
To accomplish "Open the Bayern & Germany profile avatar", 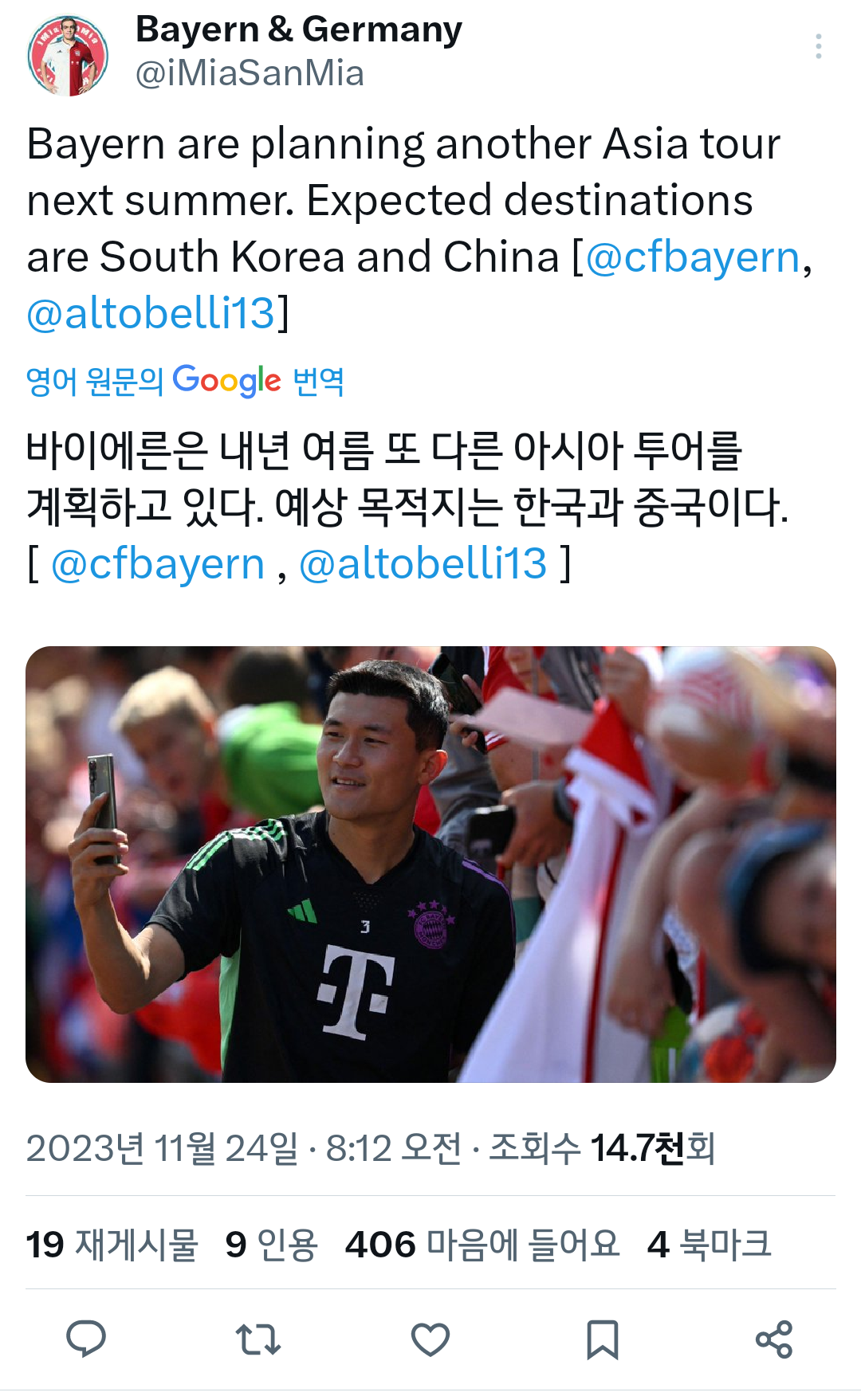I will (x=68, y=56).
